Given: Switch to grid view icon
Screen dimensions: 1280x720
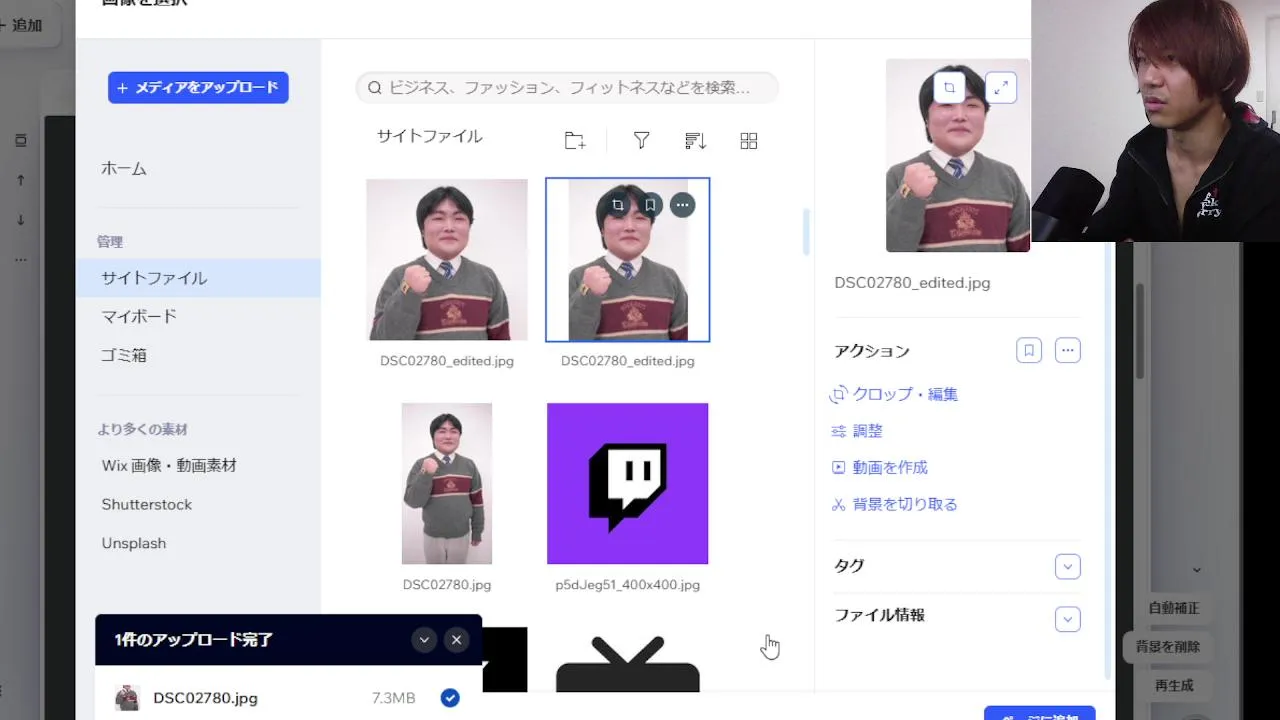Looking at the screenshot, I should (749, 141).
